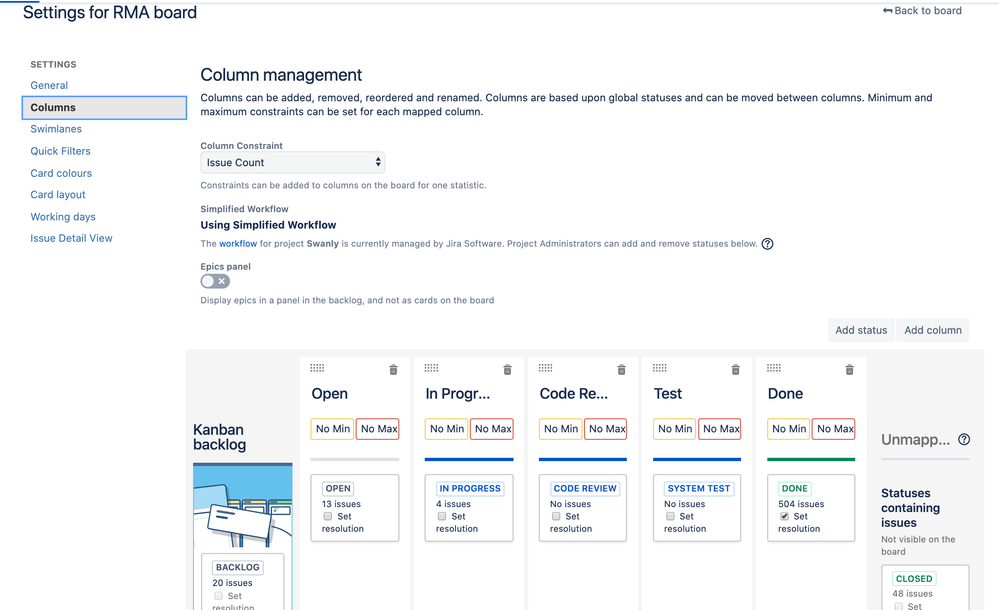The image size is (999, 610).
Task: Grab the Open column drag handle
Action: 317,368
